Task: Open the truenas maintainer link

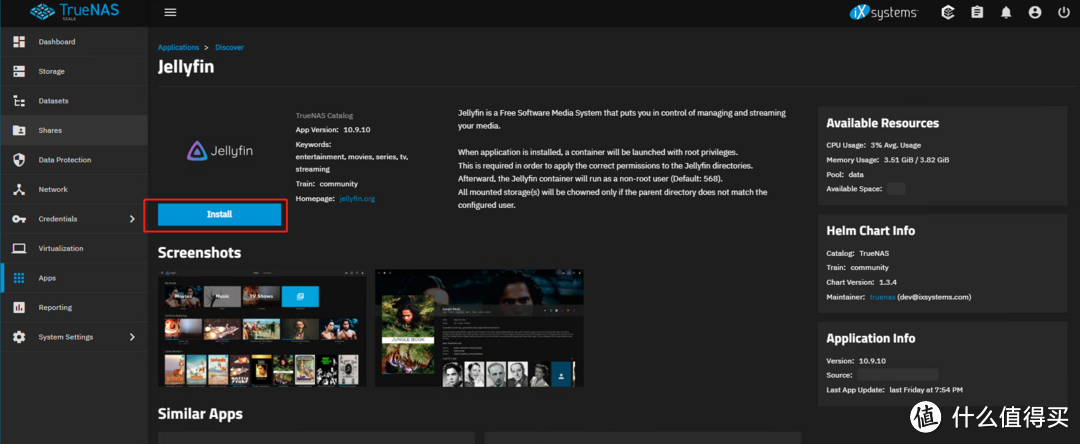Action: tap(882, 297)
